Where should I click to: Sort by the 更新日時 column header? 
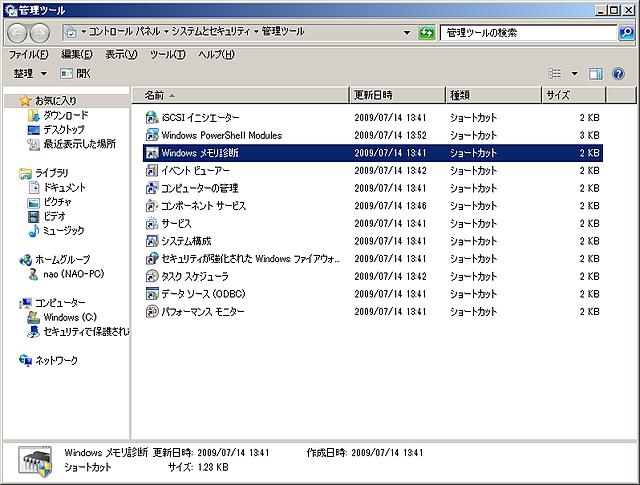tap(397, 96)
